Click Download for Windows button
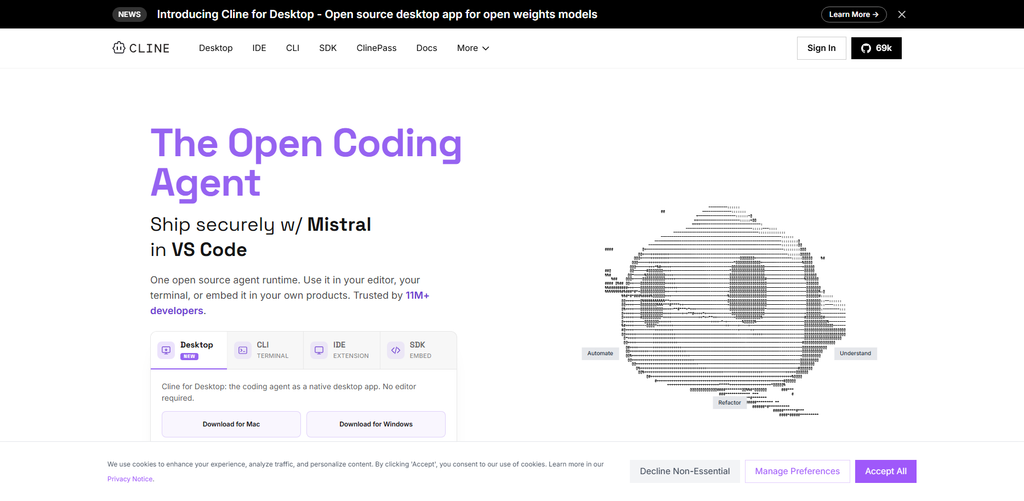The height and width of the screenshot is (501, 1024). [376, 424]
